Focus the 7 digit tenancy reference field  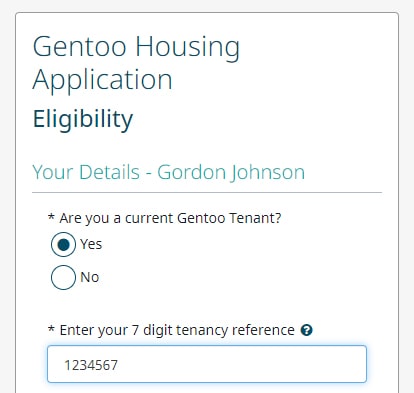point(207,364)
